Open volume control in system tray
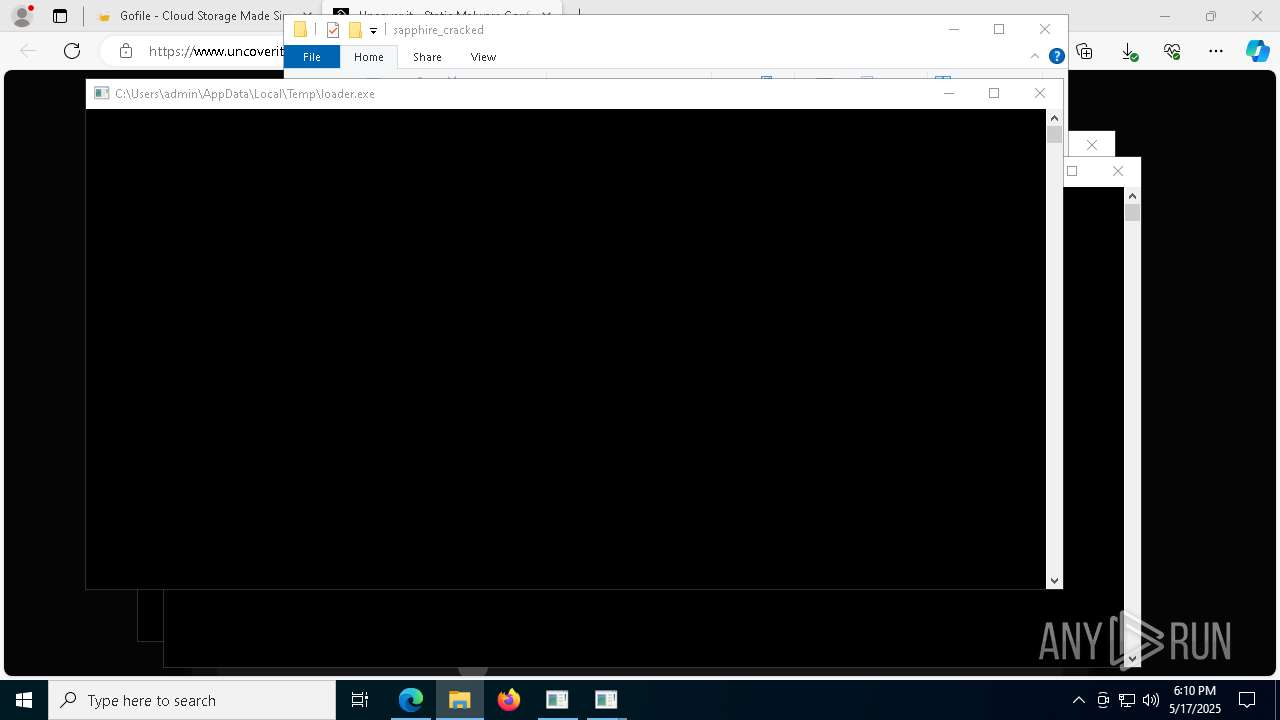 (x=1151, y=700)
